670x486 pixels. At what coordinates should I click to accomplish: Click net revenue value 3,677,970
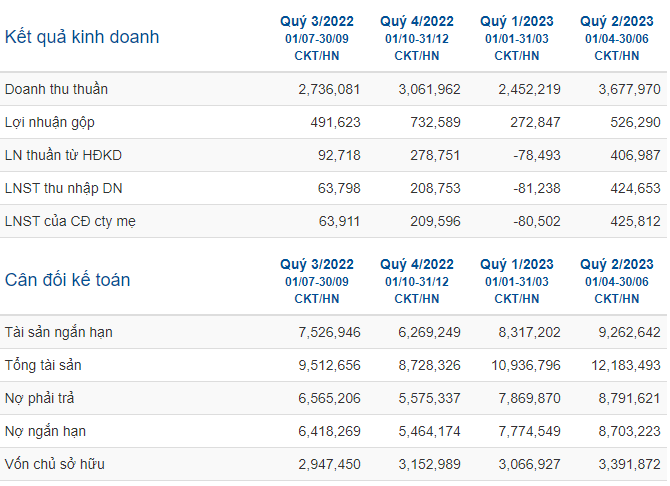pyautogui.click(x=629, y=89)
